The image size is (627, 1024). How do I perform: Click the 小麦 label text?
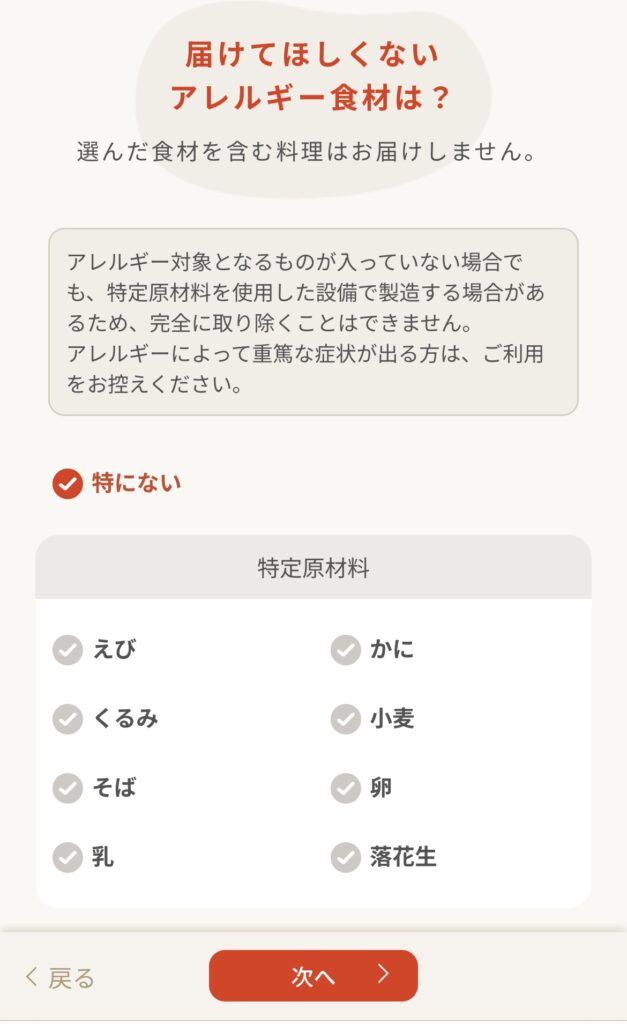point(391,719)
